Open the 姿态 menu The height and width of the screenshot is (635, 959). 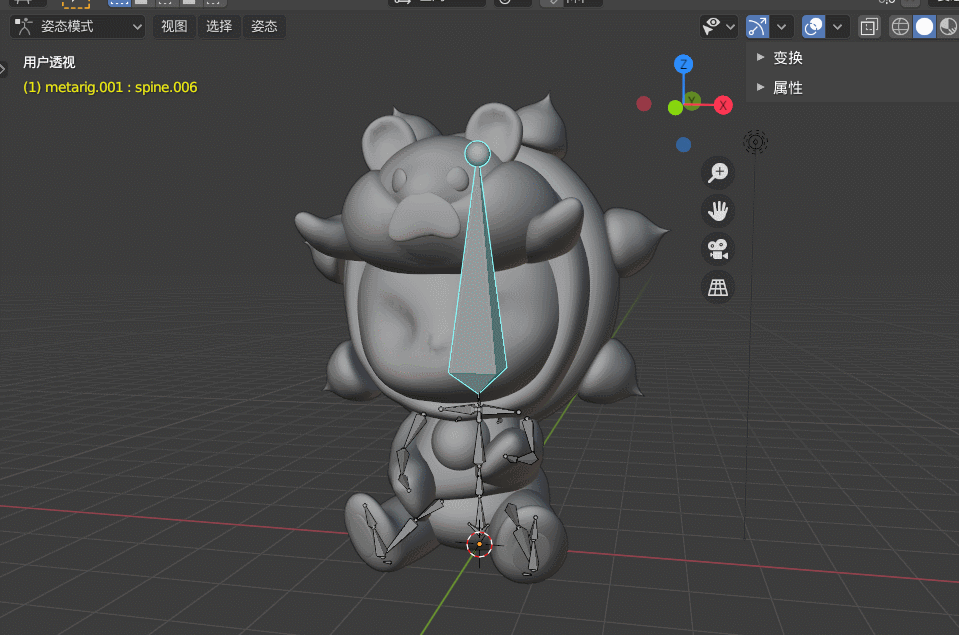pyautogui.click(x=264, y=26)
